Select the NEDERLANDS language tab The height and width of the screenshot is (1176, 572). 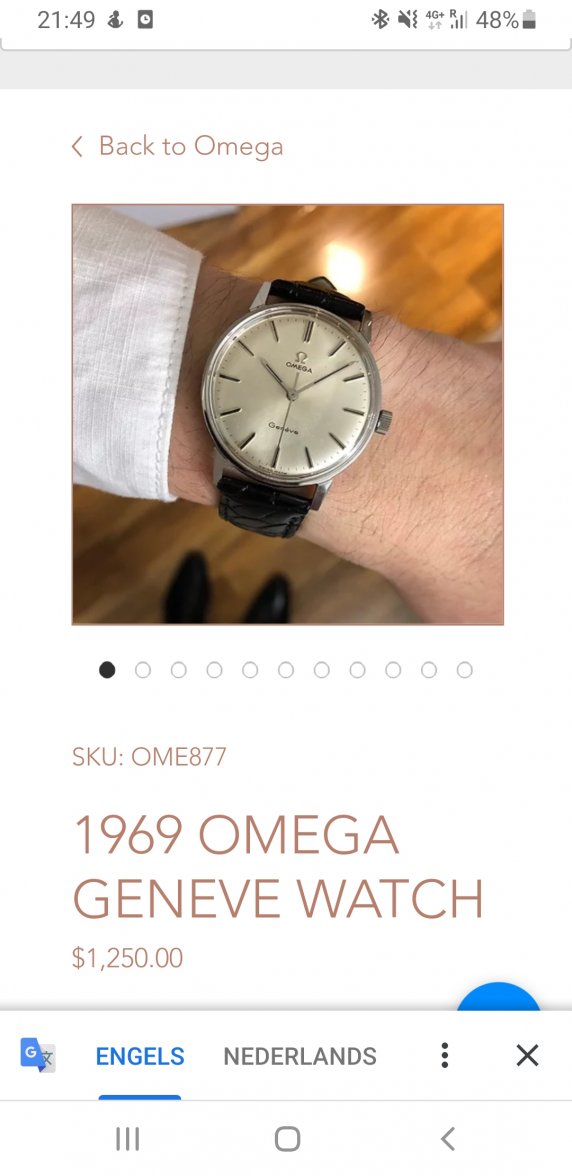point(300,1056)
